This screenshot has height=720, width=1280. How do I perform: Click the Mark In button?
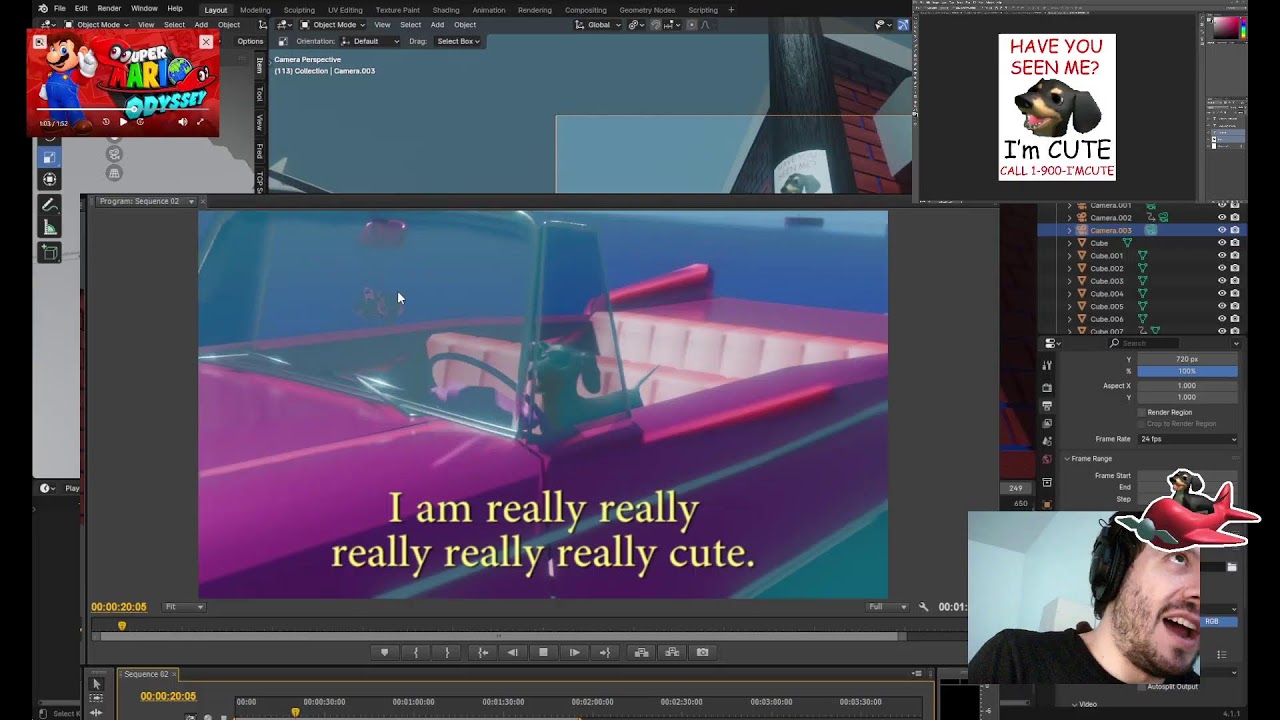pos(416,652)
